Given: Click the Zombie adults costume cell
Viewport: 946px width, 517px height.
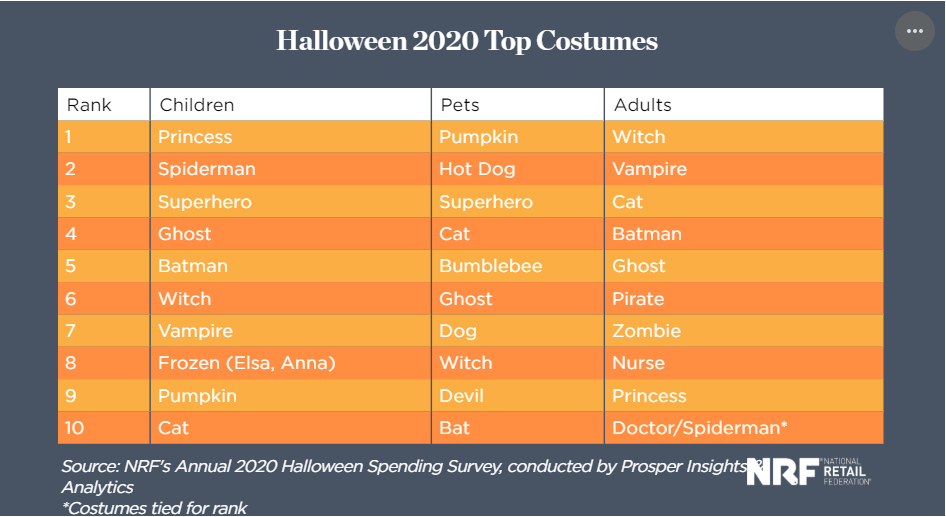Looking at the screenshot, I should pyautogui.click(x=646, y=331).
